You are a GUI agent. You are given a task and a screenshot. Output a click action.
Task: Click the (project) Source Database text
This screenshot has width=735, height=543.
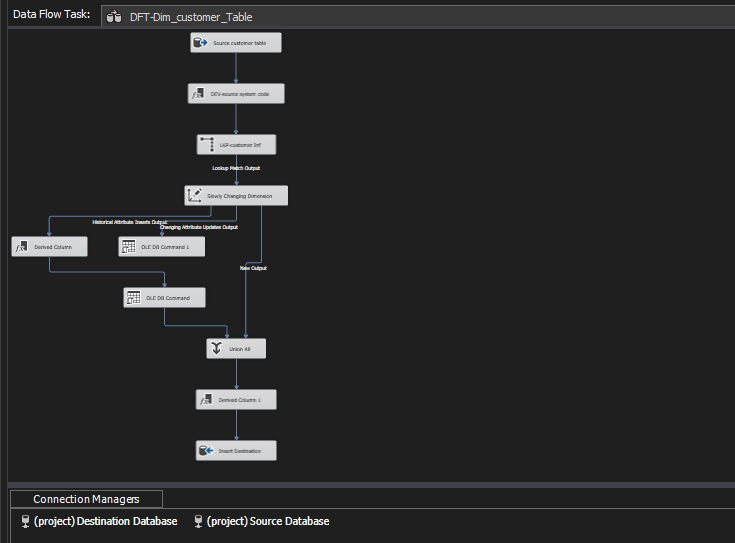pyautogui.click(x=268, y=521)
